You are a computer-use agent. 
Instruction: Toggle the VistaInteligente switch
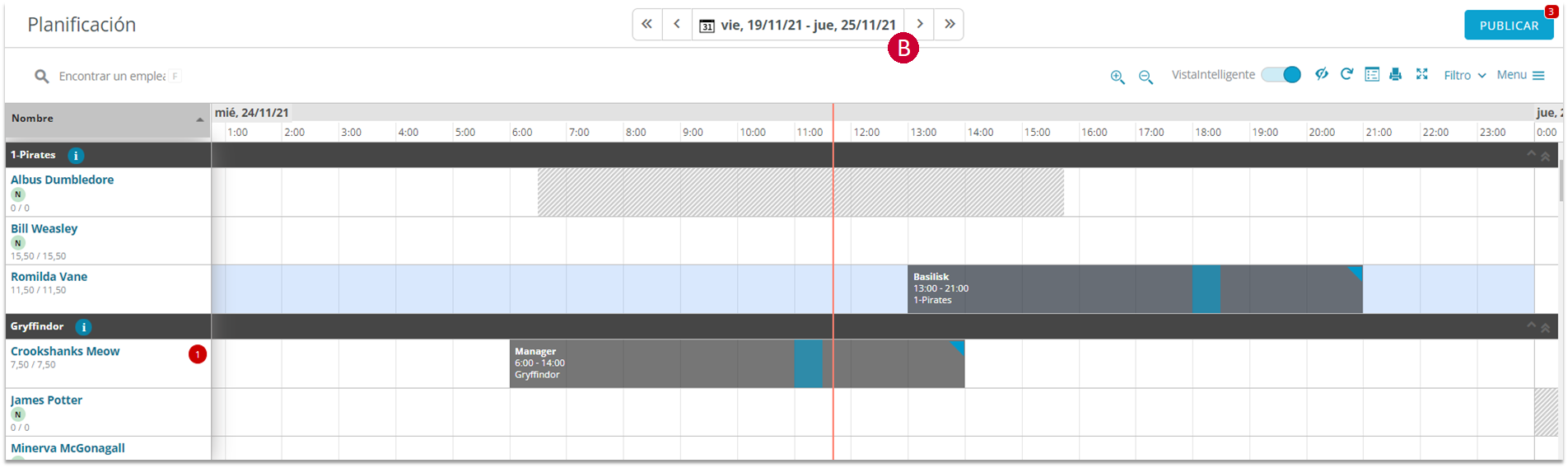pyautogui.click(x=1281, y=75)
